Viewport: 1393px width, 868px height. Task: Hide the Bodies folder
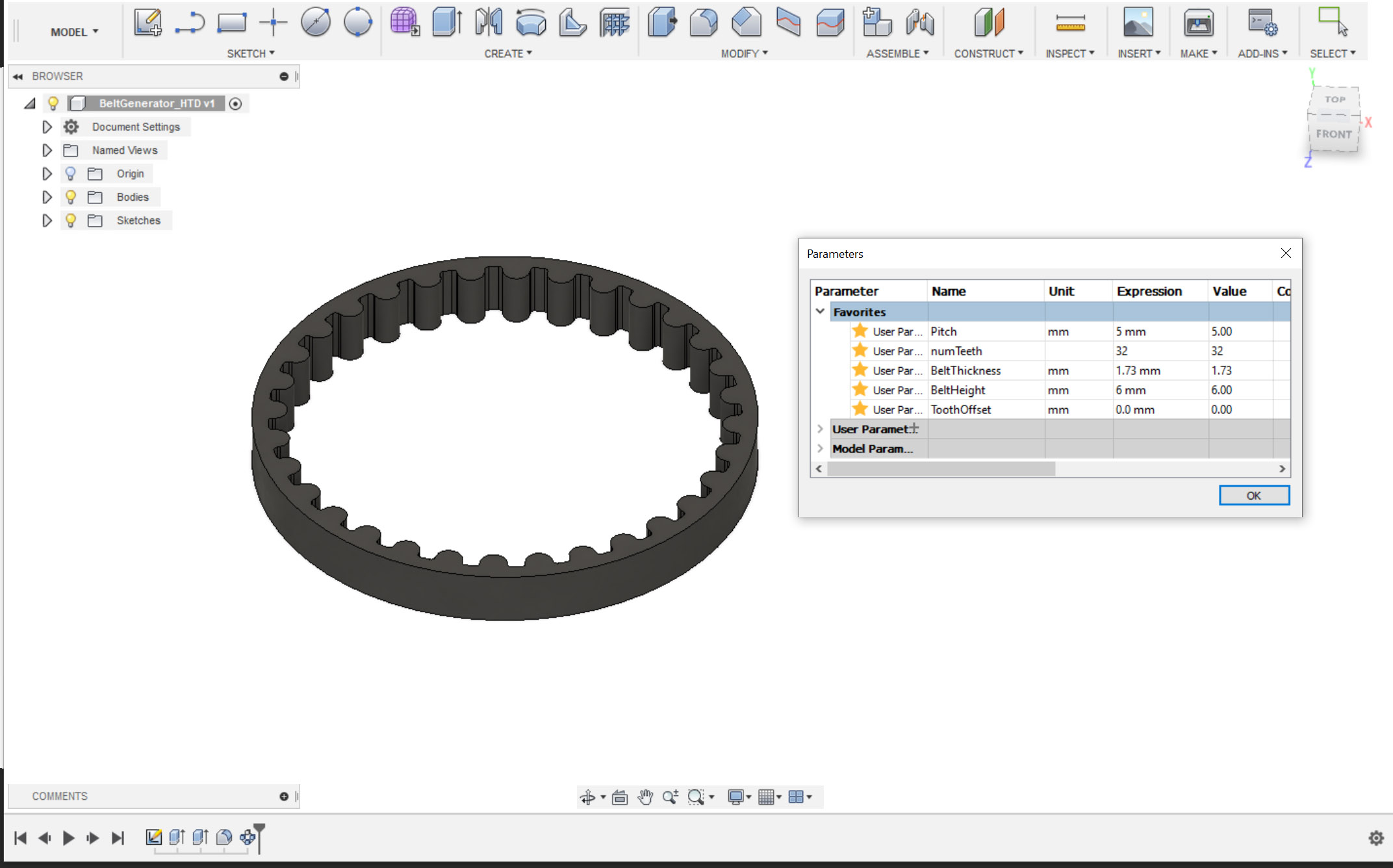(71, 197)
